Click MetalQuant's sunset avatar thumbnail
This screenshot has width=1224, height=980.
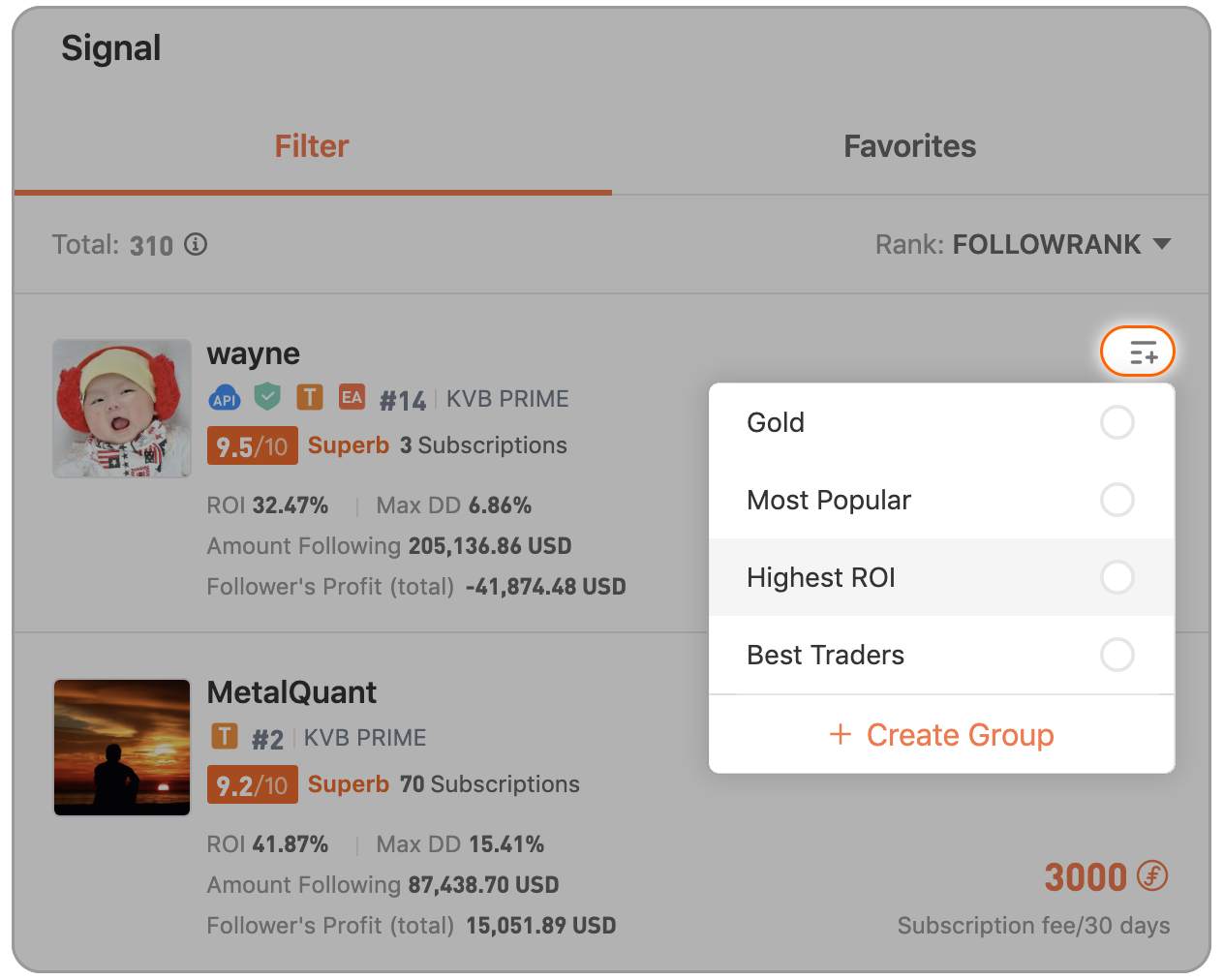(122, 748)
